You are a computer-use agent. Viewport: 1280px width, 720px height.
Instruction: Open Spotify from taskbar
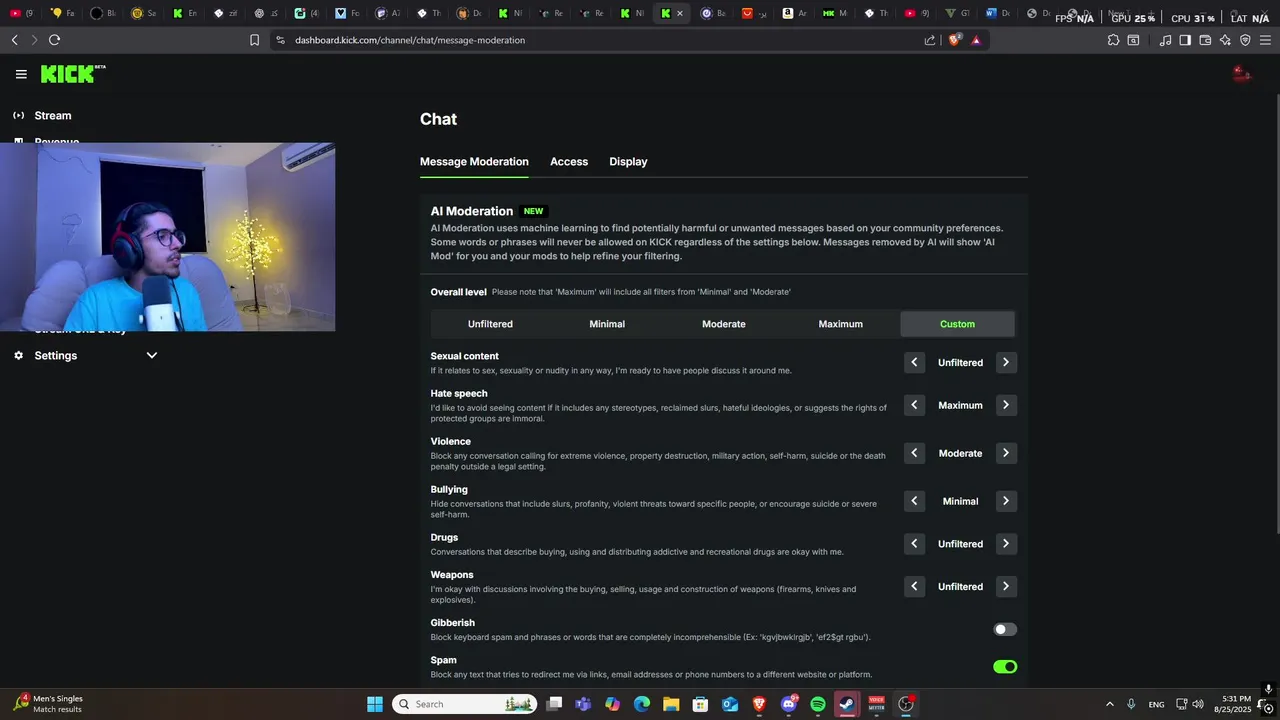coord(818,704)
